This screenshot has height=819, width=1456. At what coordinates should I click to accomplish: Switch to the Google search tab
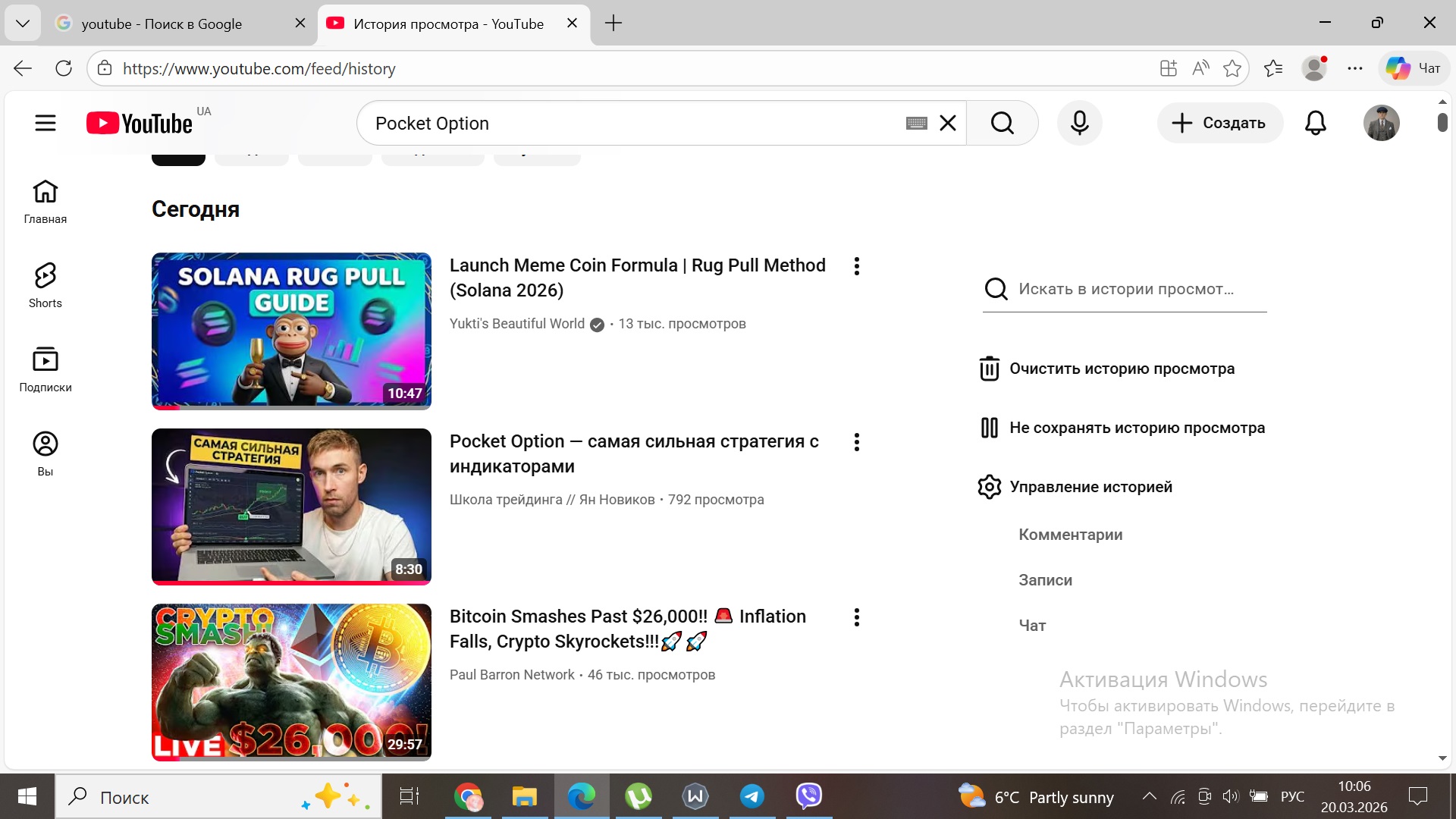tap(162, 24)
